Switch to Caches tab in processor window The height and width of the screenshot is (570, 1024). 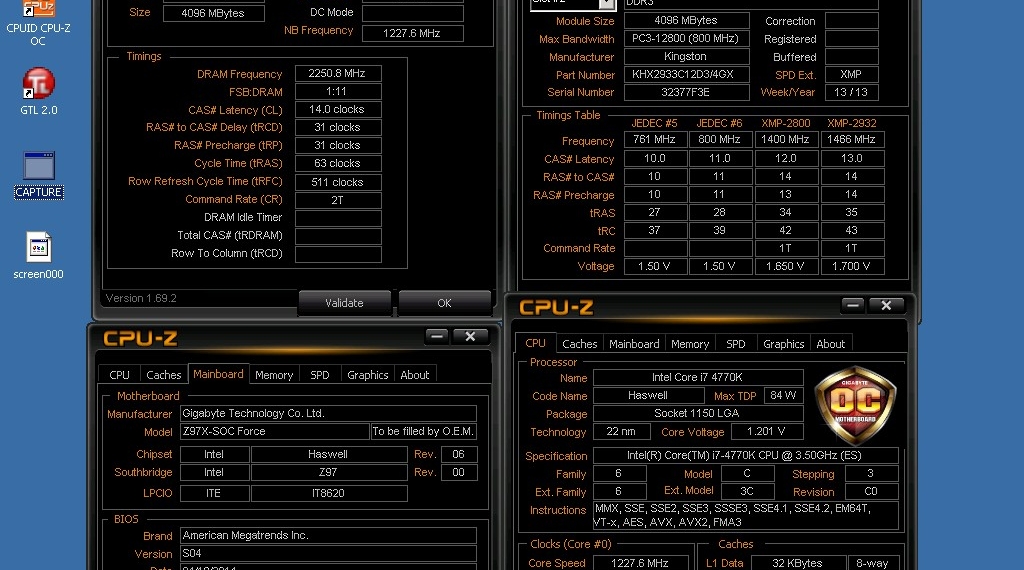coord(579,344)
